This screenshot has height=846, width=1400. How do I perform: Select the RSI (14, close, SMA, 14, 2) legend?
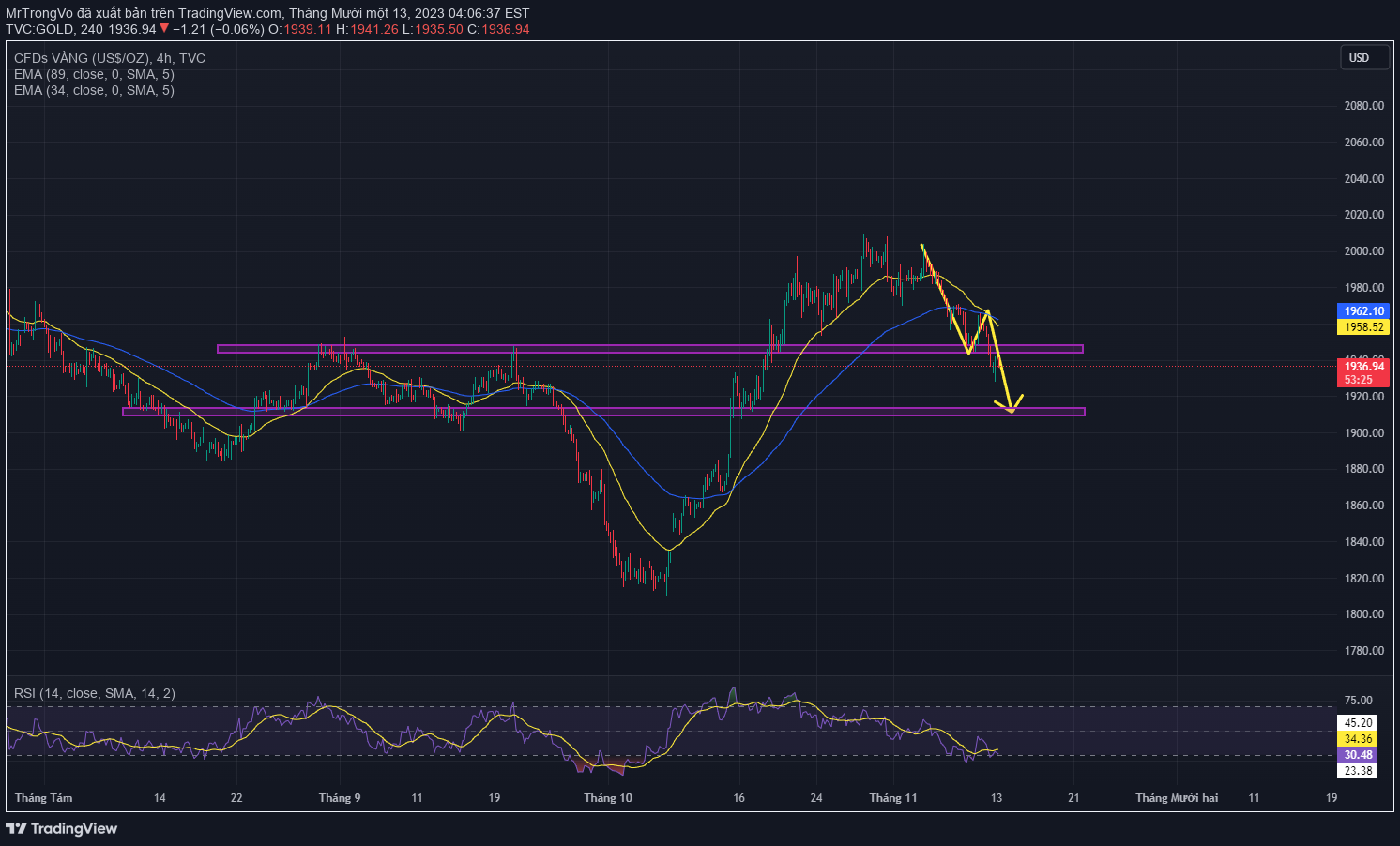95,693
